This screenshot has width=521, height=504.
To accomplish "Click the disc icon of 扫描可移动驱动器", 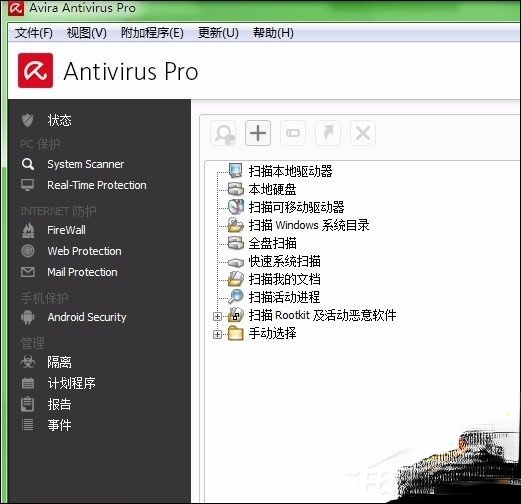I will pyautogui.click(x=236, y=207).
